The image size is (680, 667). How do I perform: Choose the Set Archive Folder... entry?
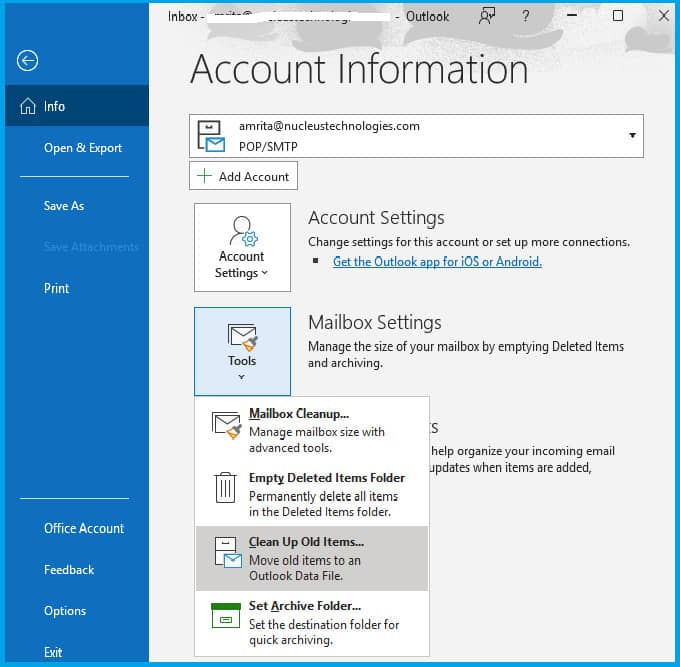[x=312, y=623]
